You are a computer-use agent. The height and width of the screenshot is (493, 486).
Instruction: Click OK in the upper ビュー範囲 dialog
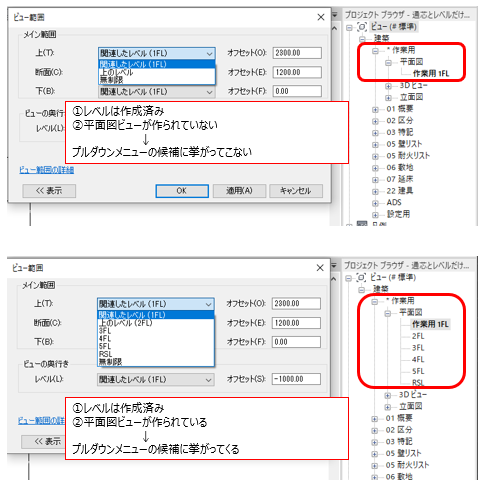(182, 191)
